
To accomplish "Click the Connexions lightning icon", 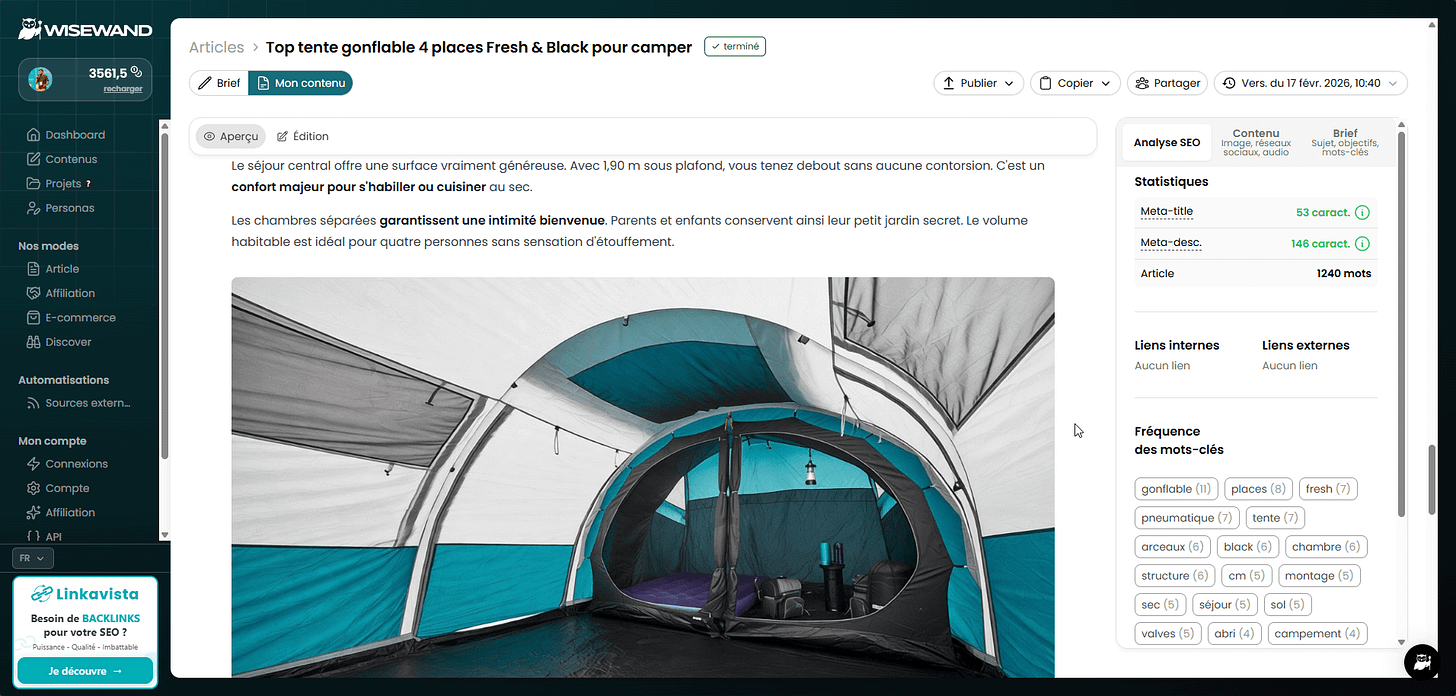I will [x=35, y=464].
